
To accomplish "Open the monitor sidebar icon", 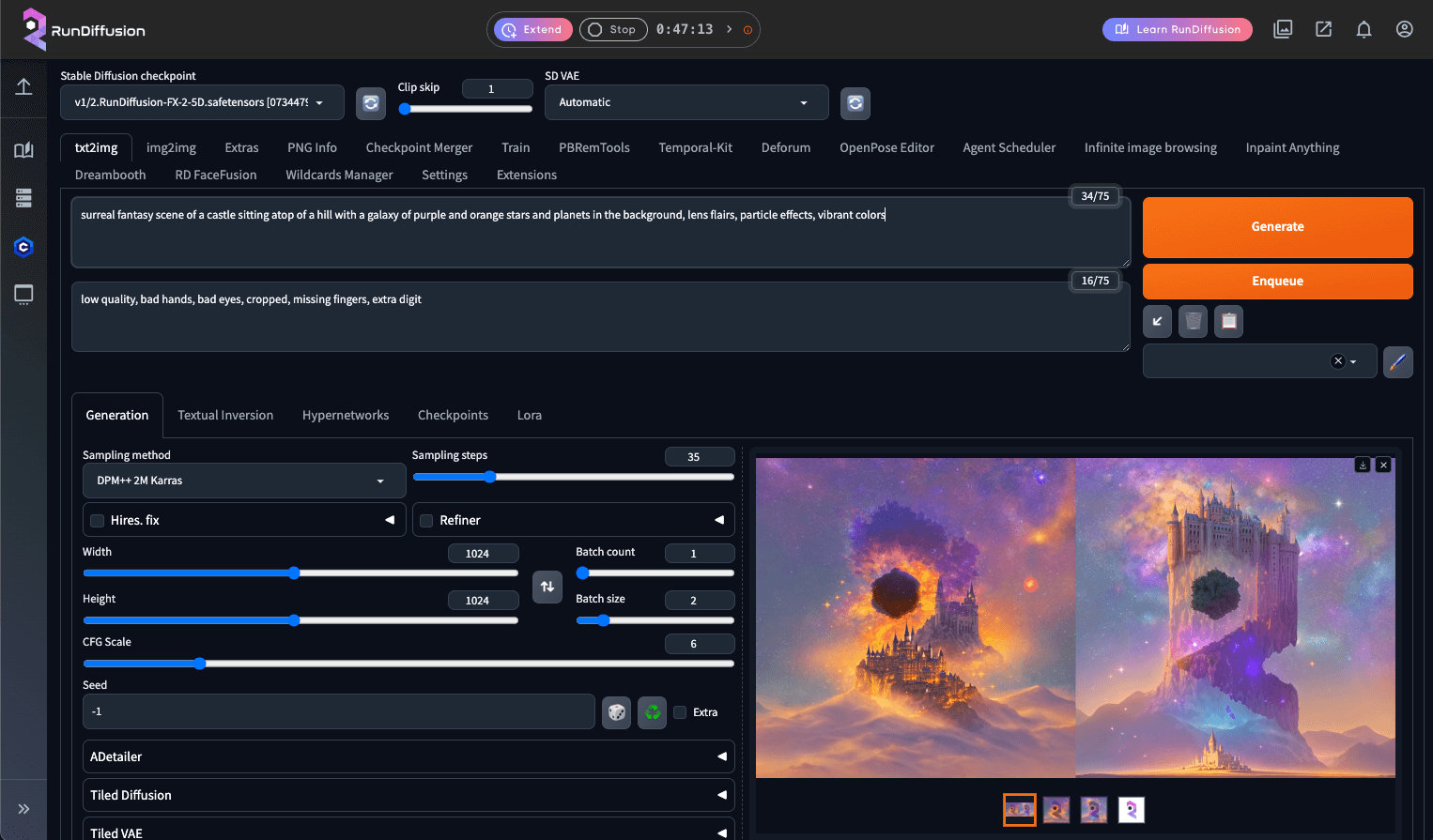I will (23, 295).
